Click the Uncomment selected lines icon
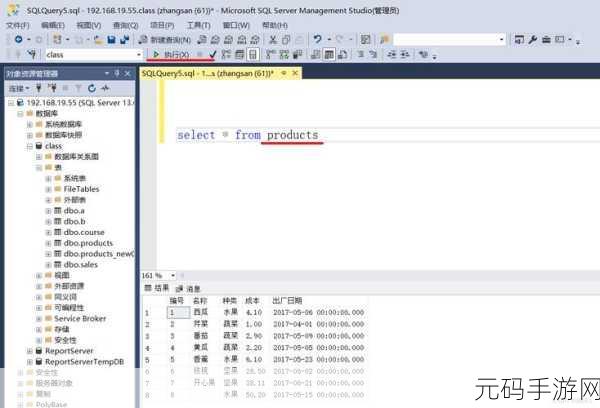Screen dimensions: 600x408 pos(374,55)
